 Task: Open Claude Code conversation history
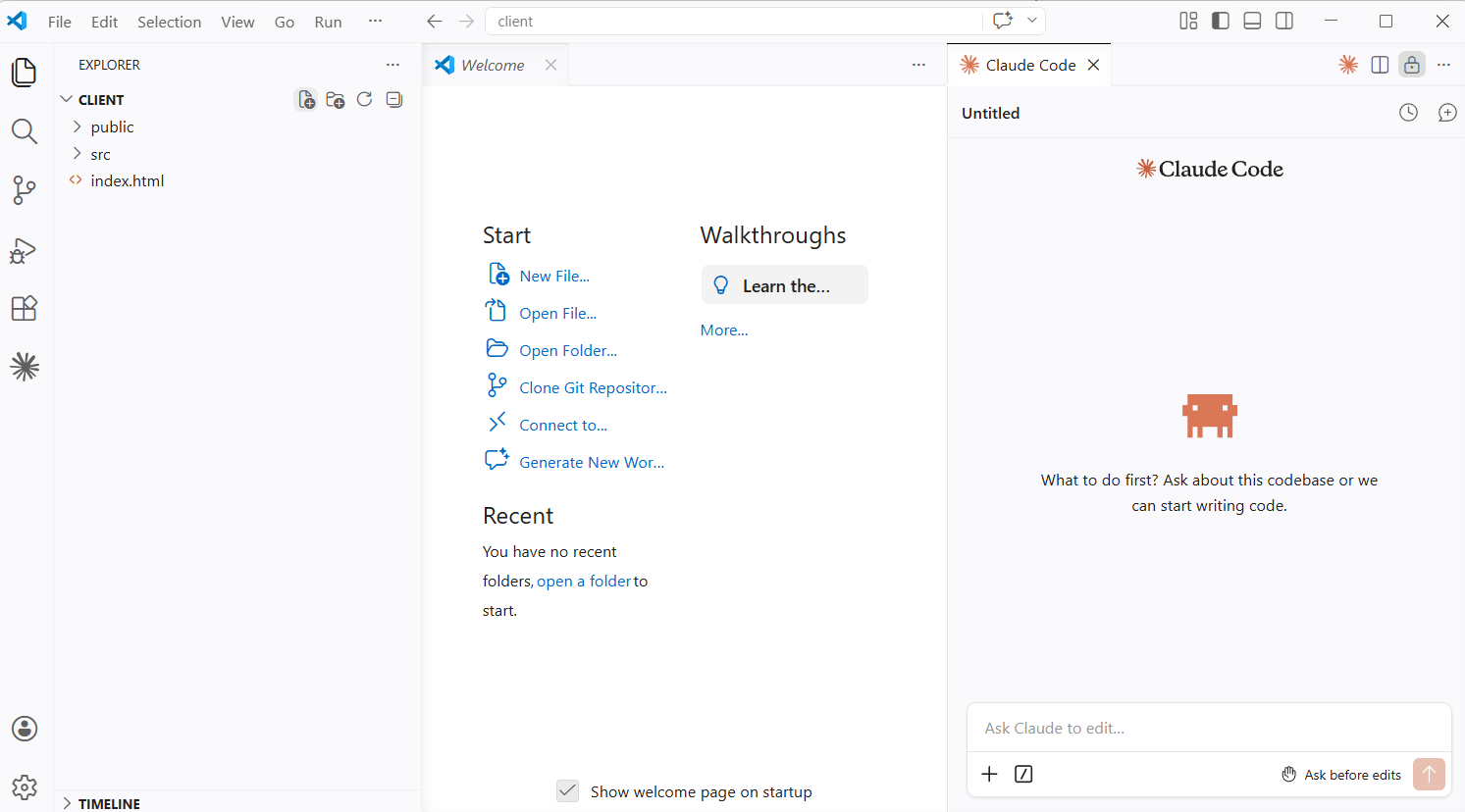point(1408,112)
